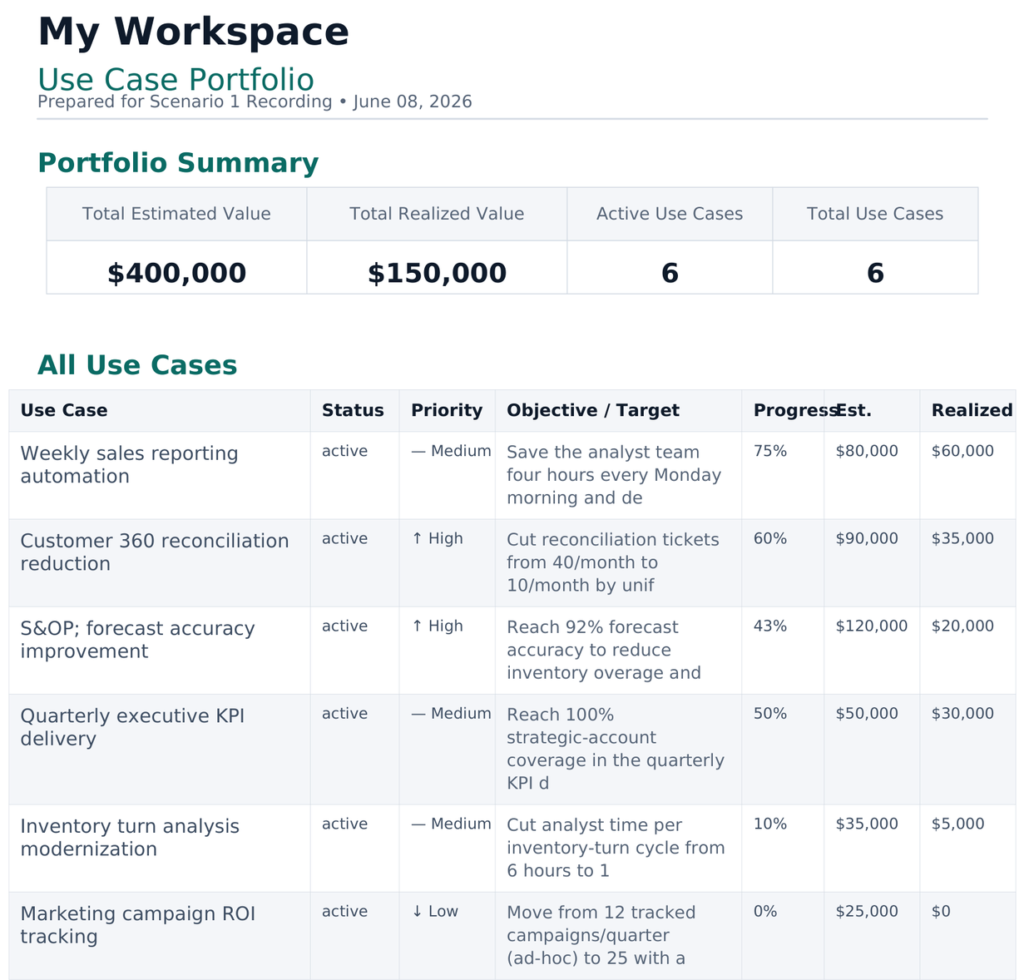Click the High priority arrow for Customer 360
This screenshot has width=1024, height=980.
[417, 539]
